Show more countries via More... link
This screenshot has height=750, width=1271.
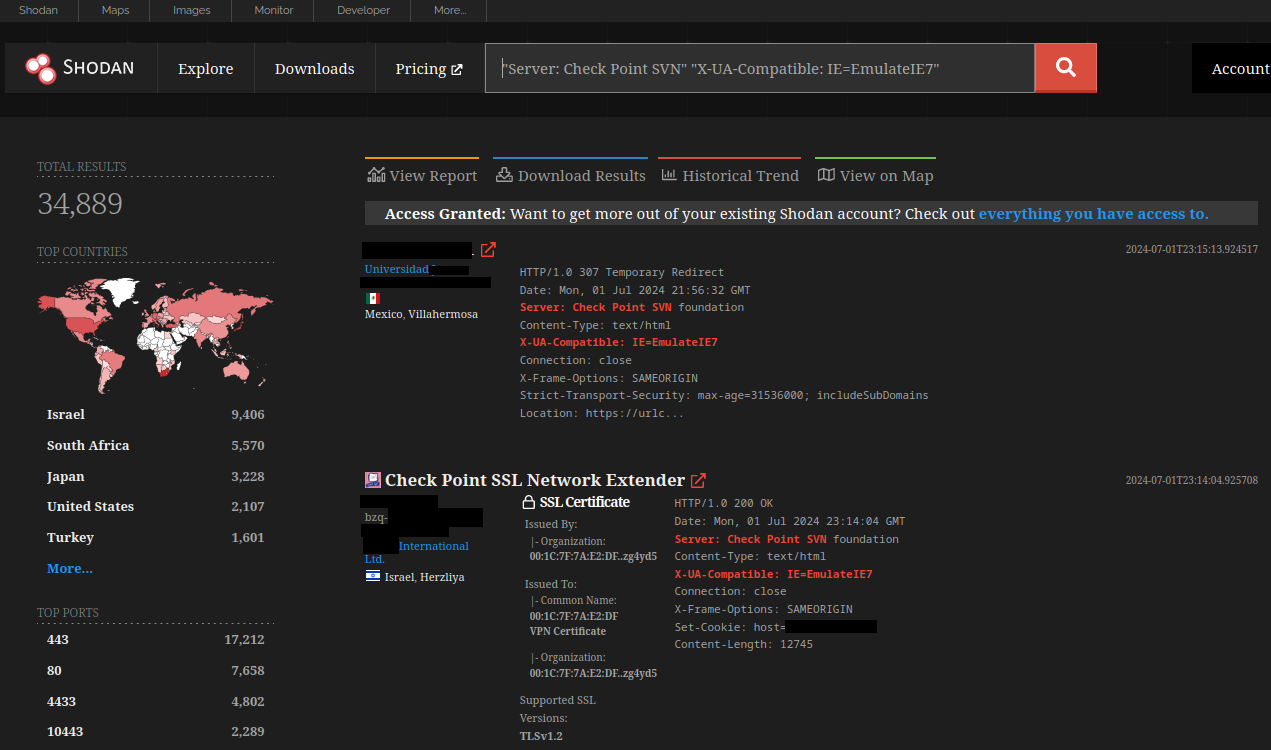click(x=70, y=568)
